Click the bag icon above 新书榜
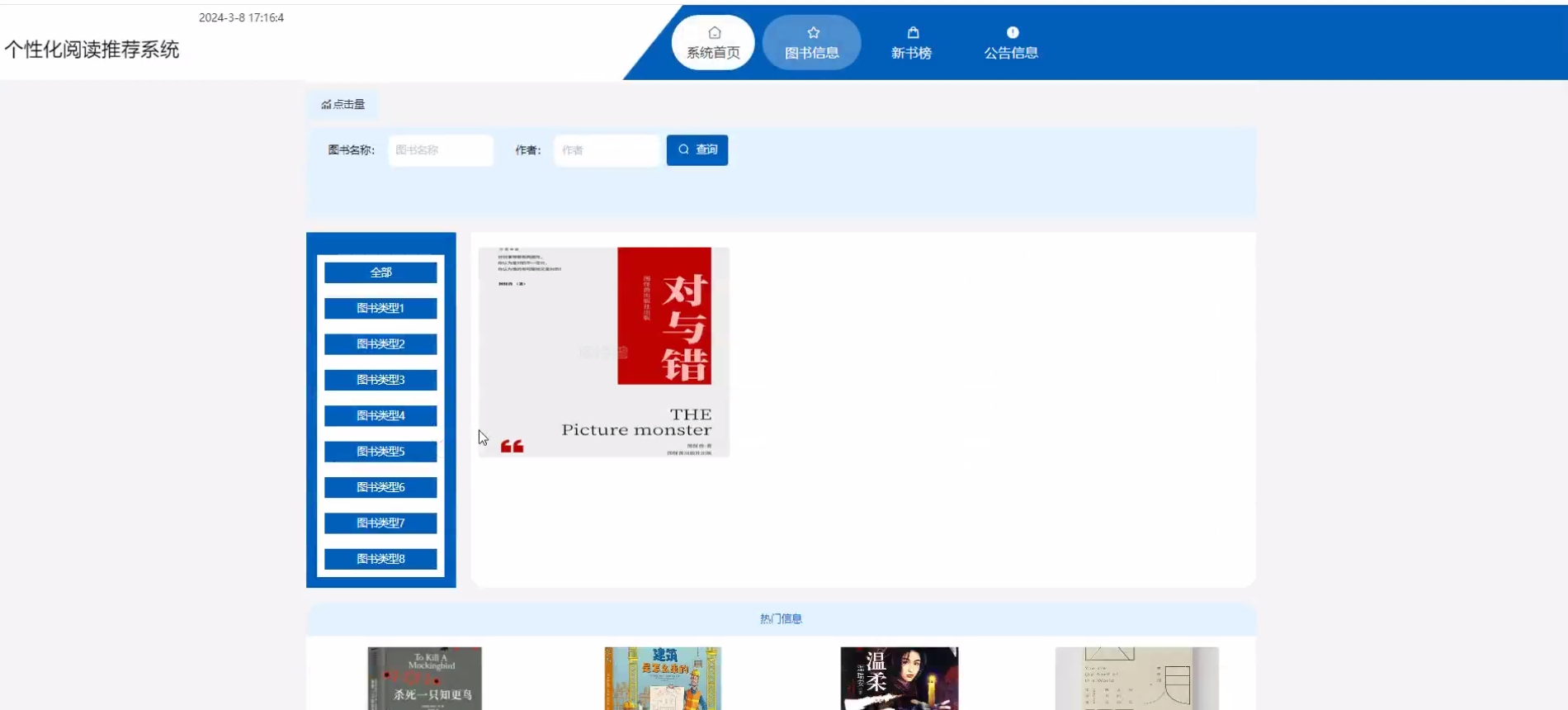The image size is (1568, 710). click(913, 33)
